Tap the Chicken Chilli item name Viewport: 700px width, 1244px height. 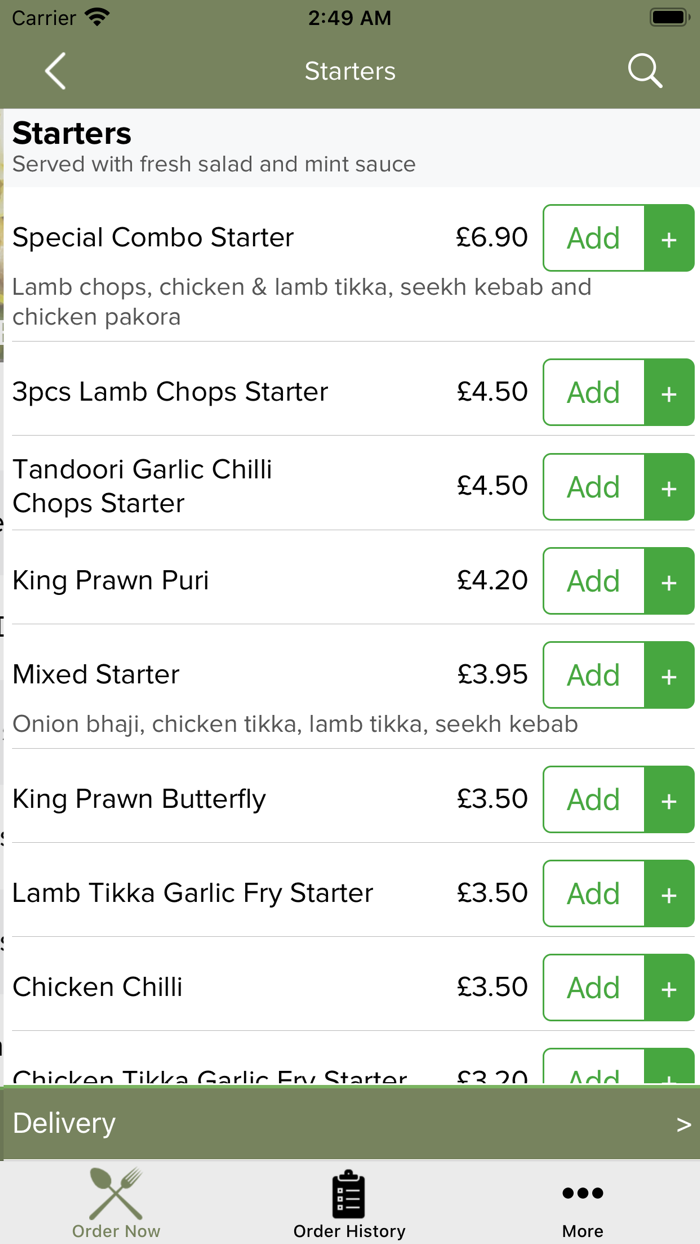(98, 987)
